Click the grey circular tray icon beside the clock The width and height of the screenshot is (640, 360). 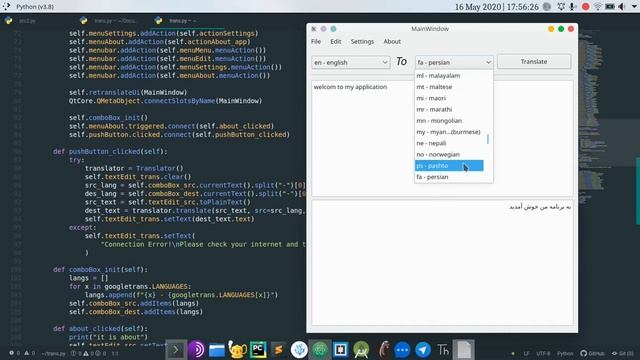(547, 7)
